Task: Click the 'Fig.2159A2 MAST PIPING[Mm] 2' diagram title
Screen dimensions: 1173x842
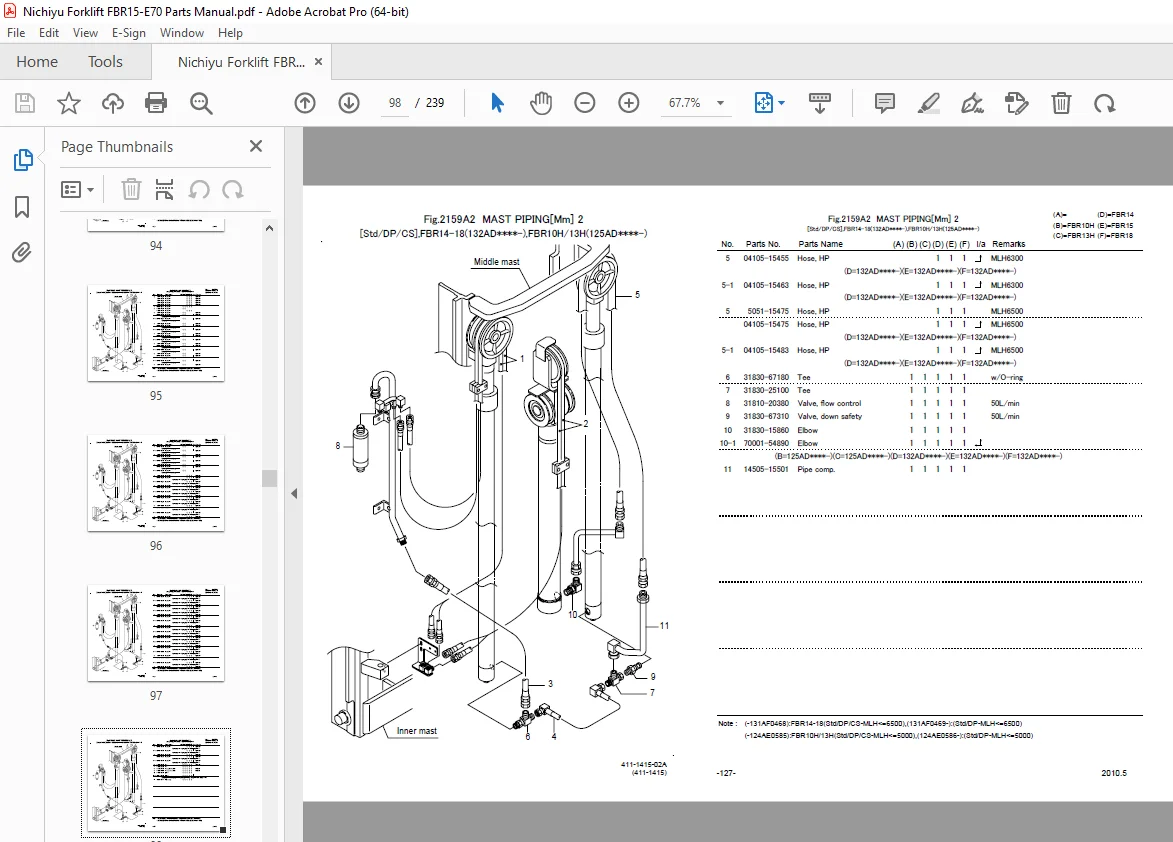Action: pyautogui.click(x=503, y=219)
